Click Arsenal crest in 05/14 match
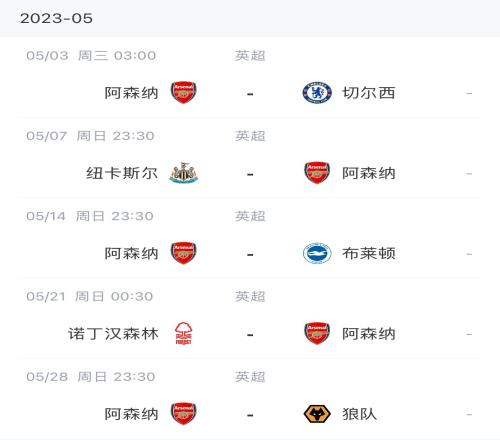This screenshot has height=440, width=500. [x=183, y=253]
